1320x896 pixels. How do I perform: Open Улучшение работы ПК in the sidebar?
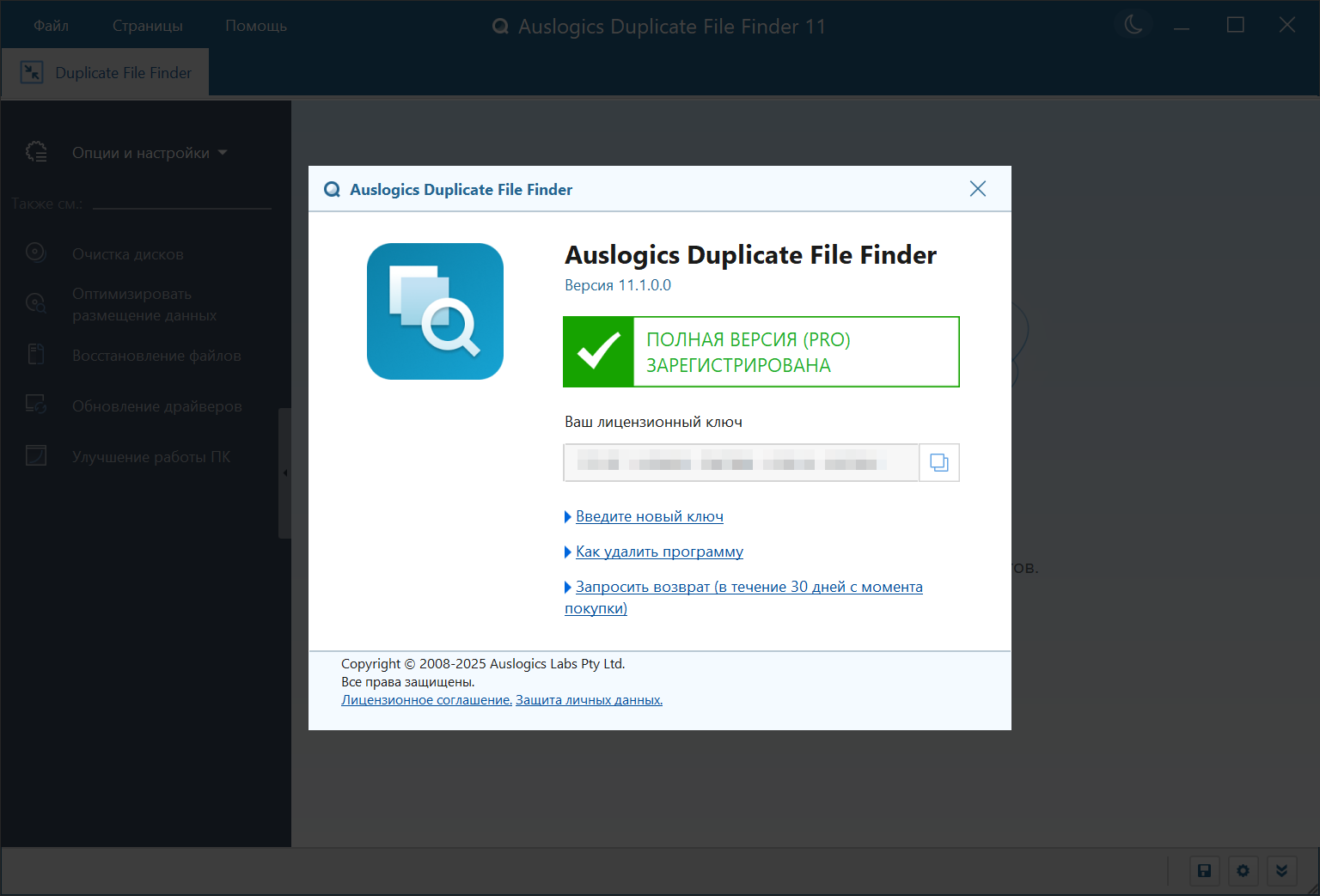(151, 457)
